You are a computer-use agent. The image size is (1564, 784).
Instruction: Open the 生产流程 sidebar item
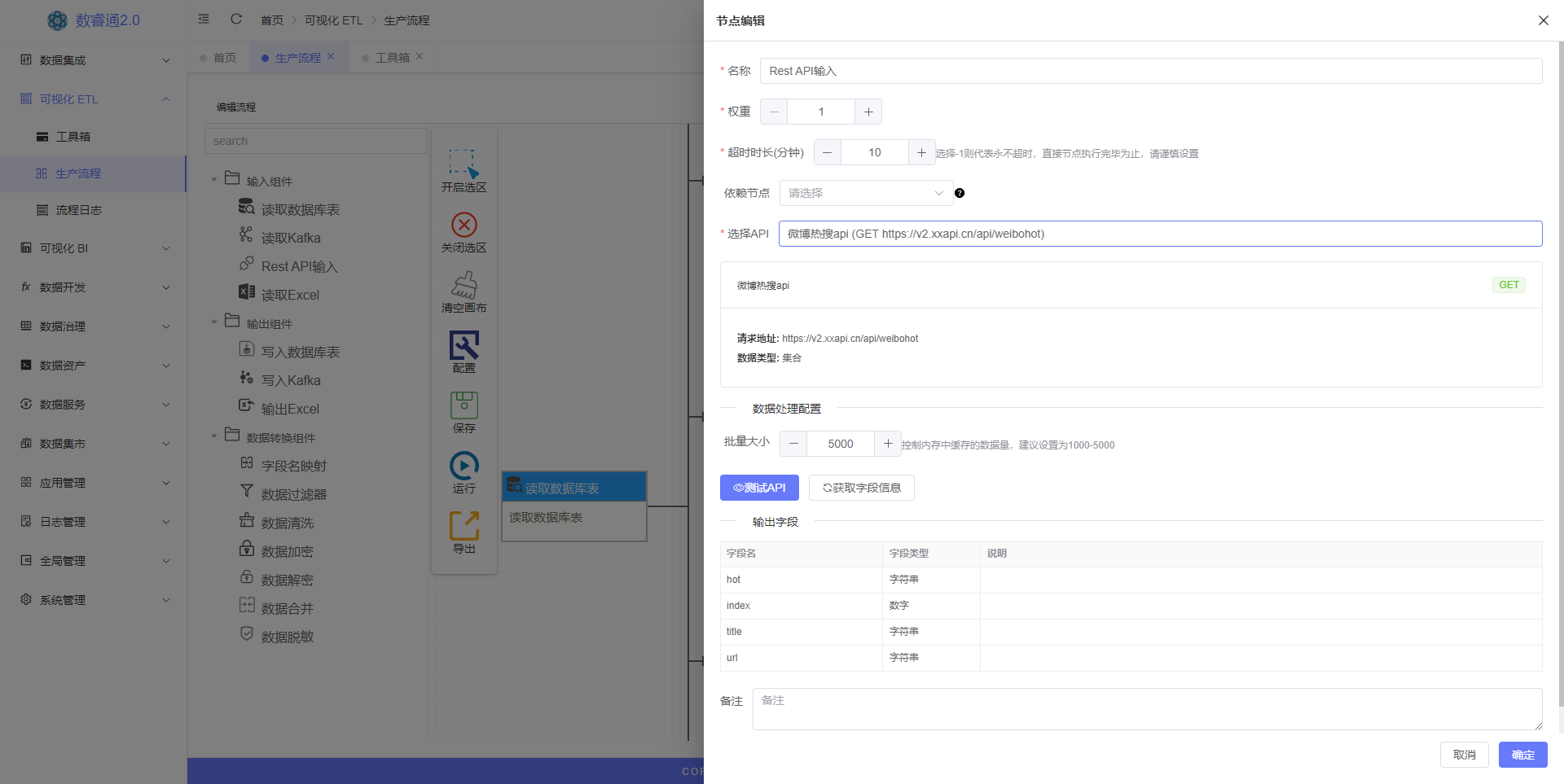(94, 173)
